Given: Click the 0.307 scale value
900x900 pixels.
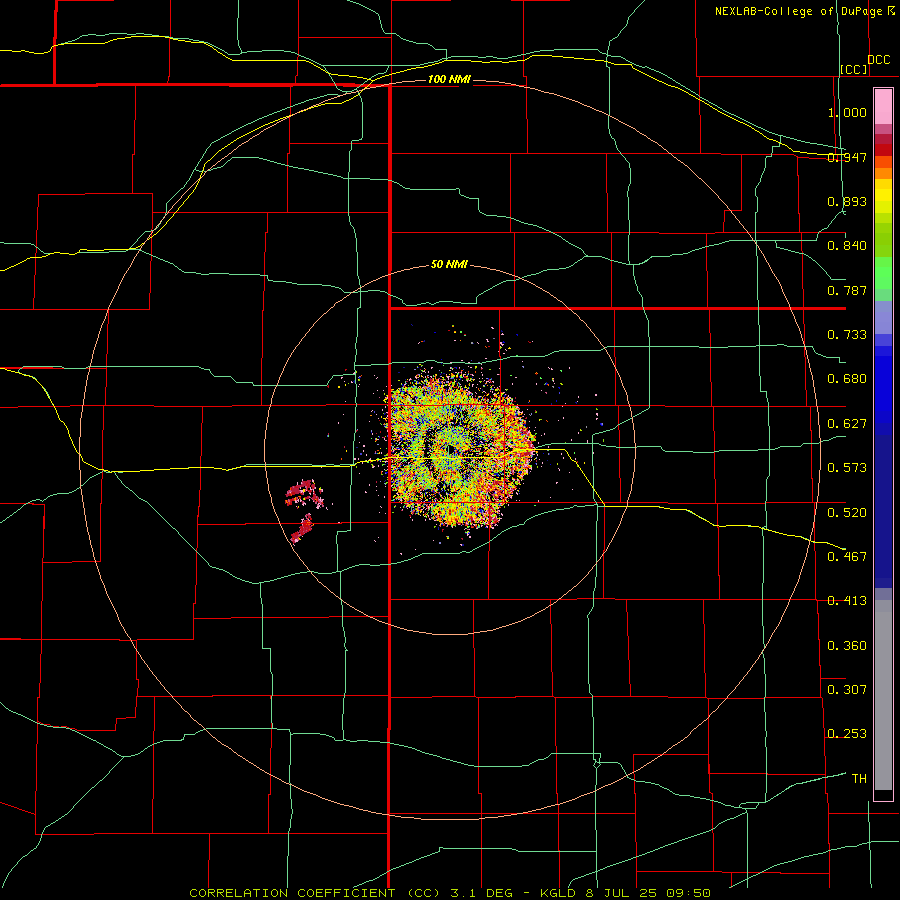Looking at the screenshot, I should click(847, 690).
